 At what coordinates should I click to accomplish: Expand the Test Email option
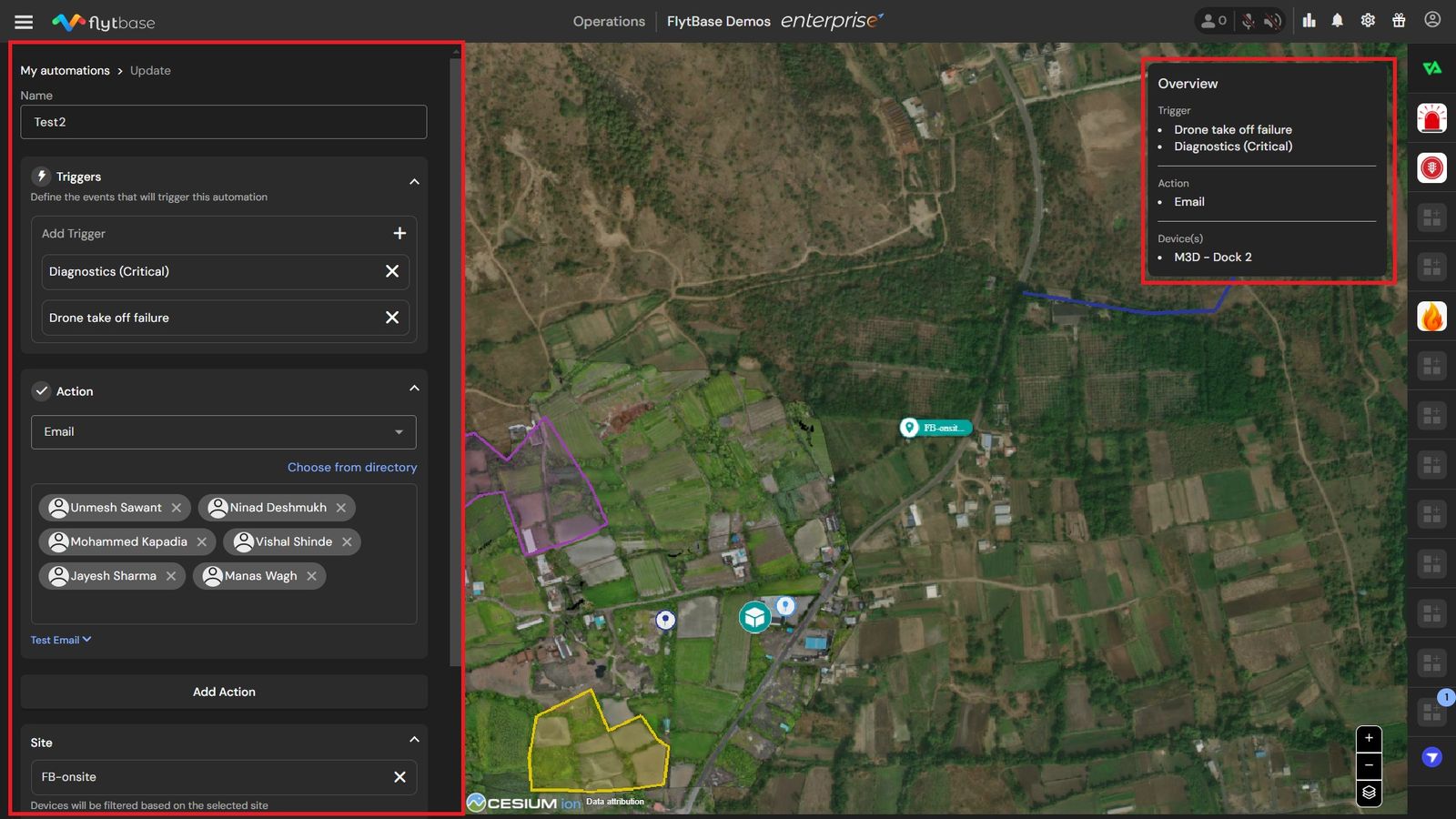coord(61,640)
